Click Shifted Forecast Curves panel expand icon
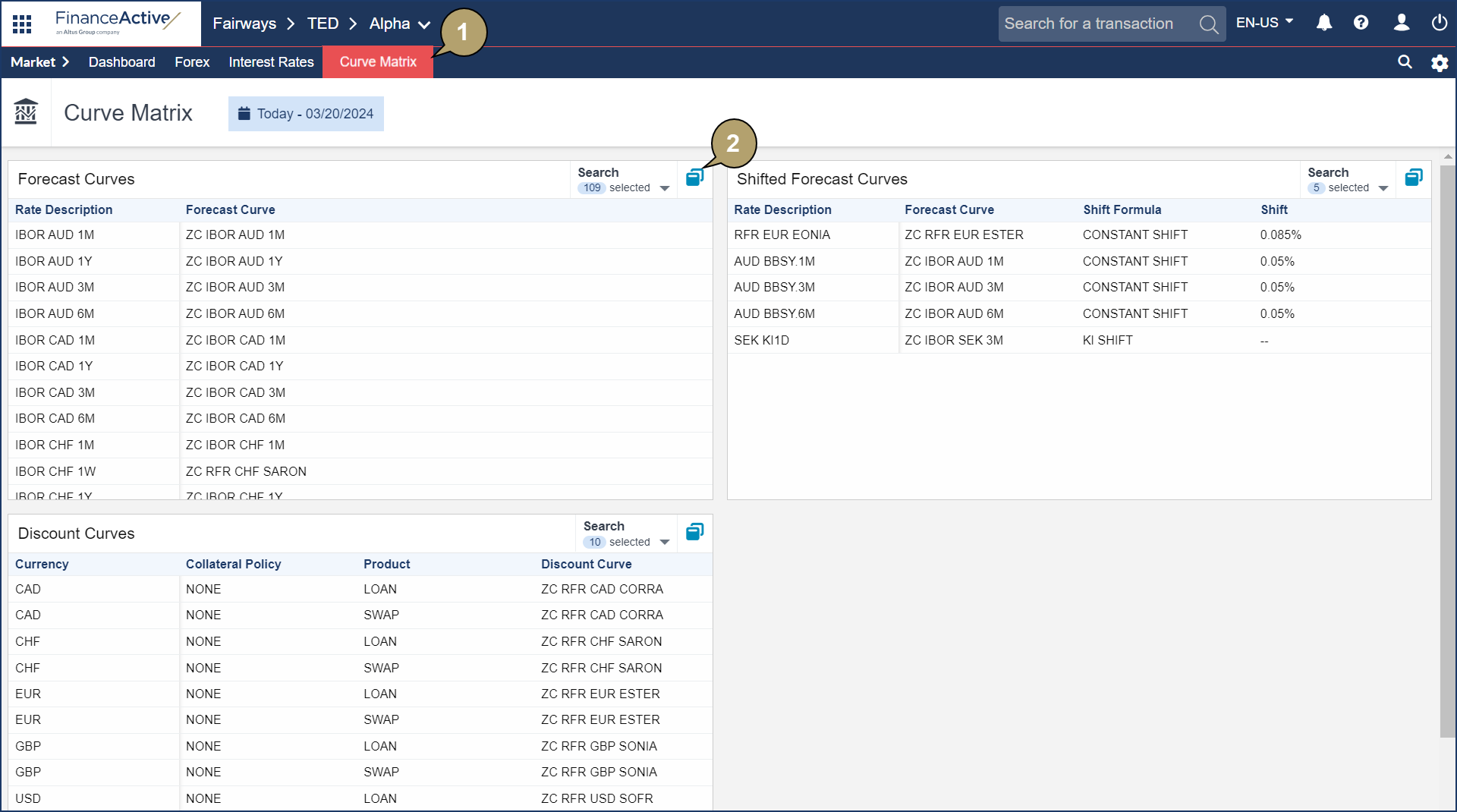Screen dimensions: 1457x812 tap(1413, 178)
